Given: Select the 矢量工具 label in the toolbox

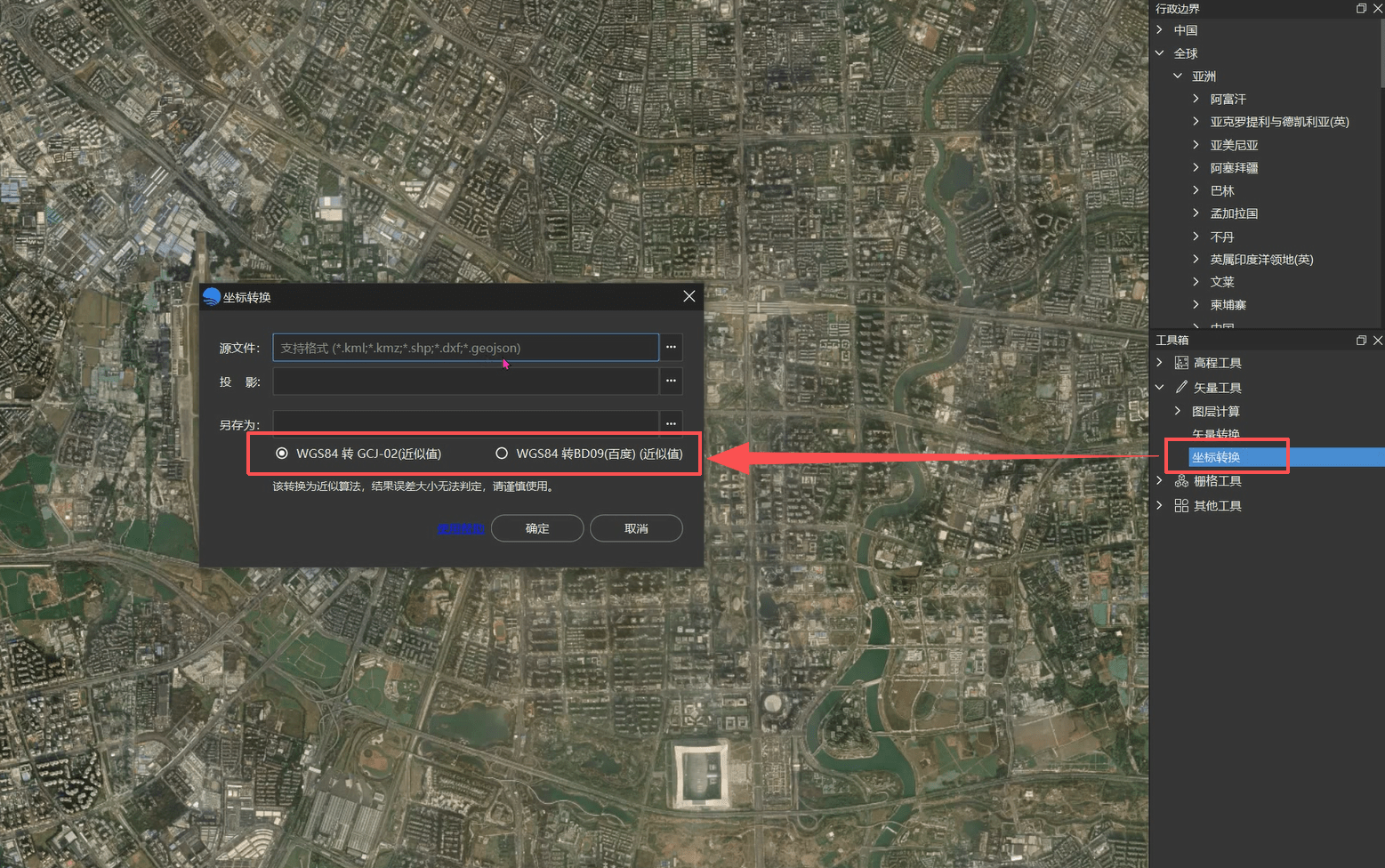Looking at the screenshot, I should (x=1218, y=388).
